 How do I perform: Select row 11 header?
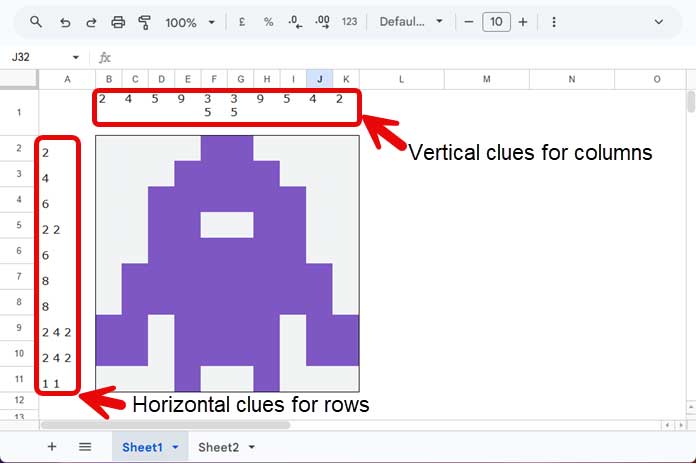(x=19, y=379)
